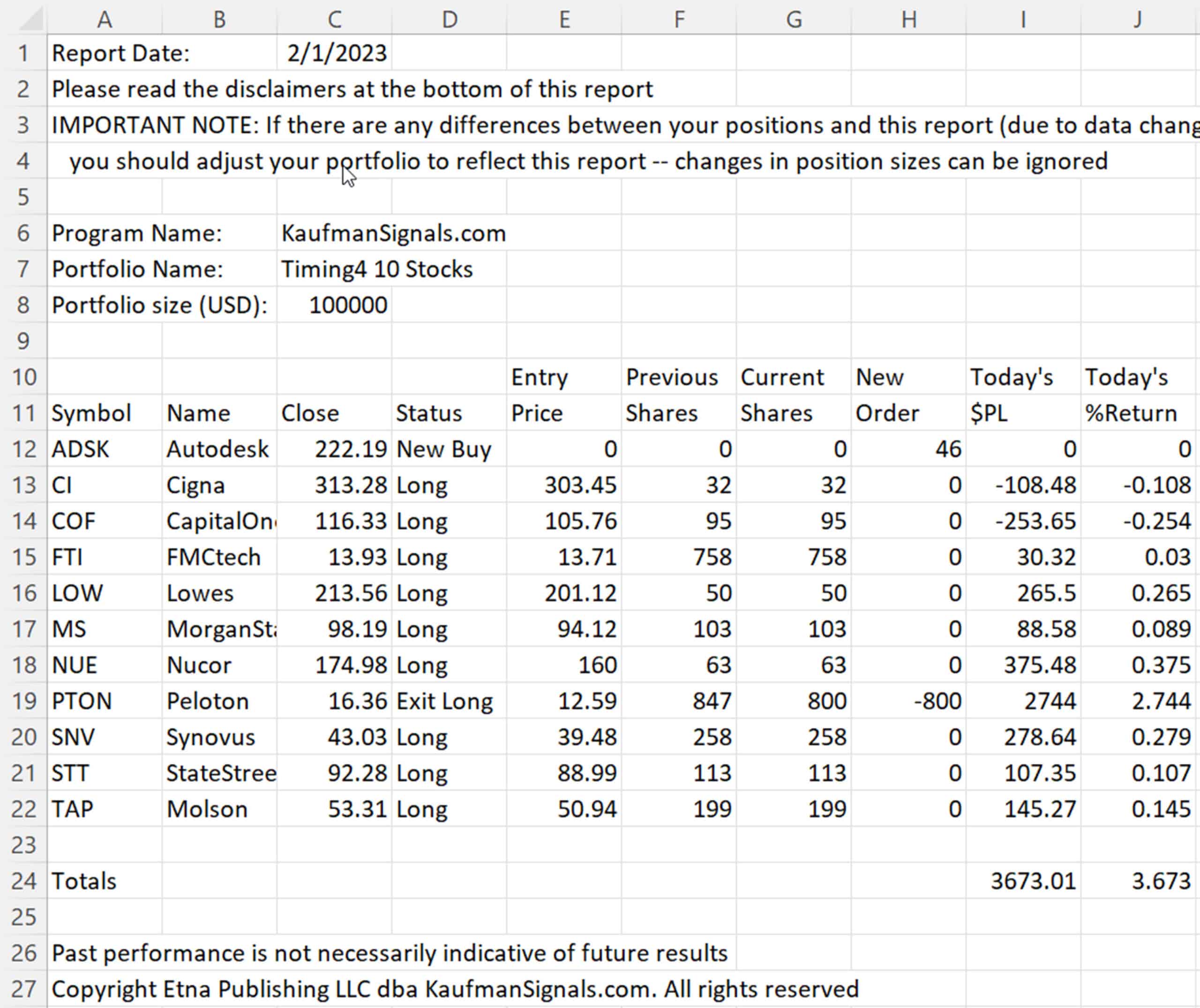Select row 24 header
Screen dimensions: 1200x1008
(x=24, y=881)
